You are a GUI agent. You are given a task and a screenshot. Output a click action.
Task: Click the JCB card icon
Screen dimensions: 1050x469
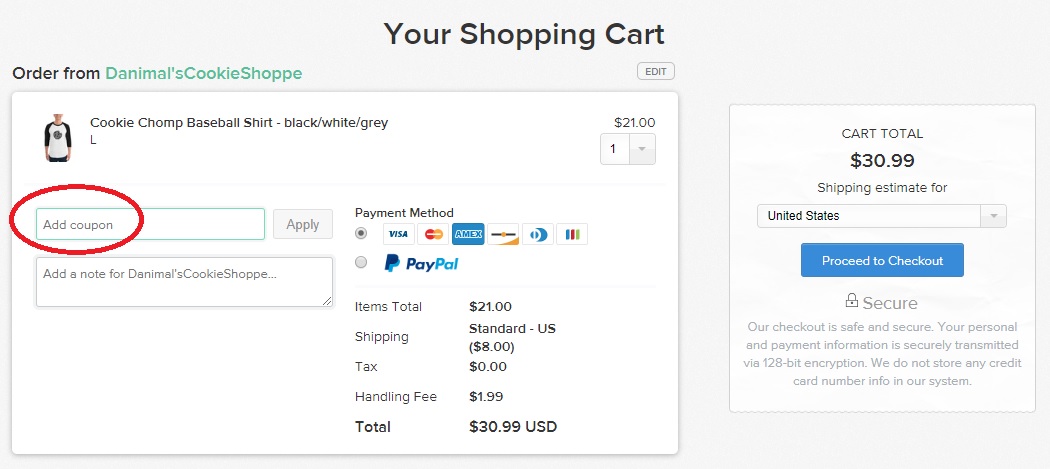[x=572, y=234]
